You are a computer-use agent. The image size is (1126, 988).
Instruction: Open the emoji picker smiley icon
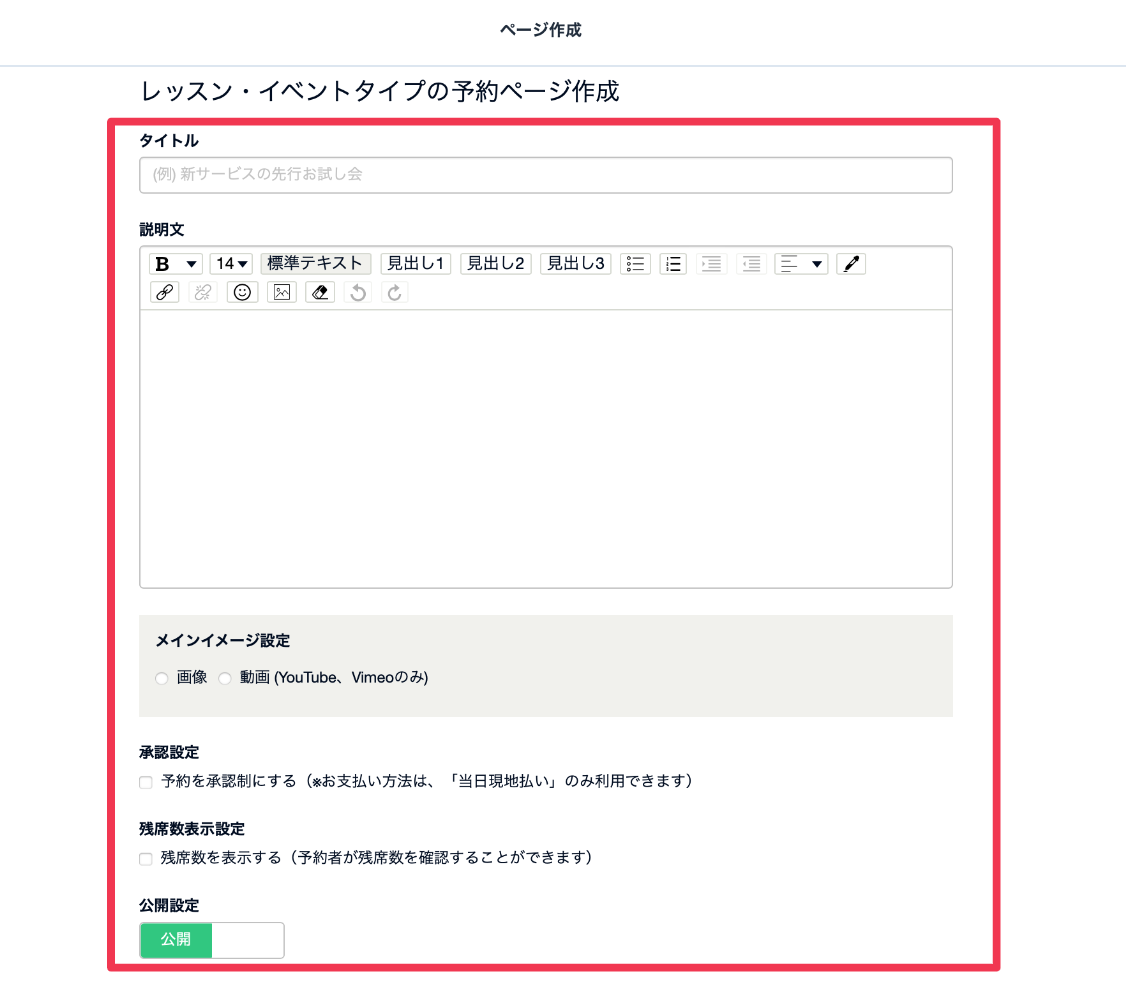[242, 292]
